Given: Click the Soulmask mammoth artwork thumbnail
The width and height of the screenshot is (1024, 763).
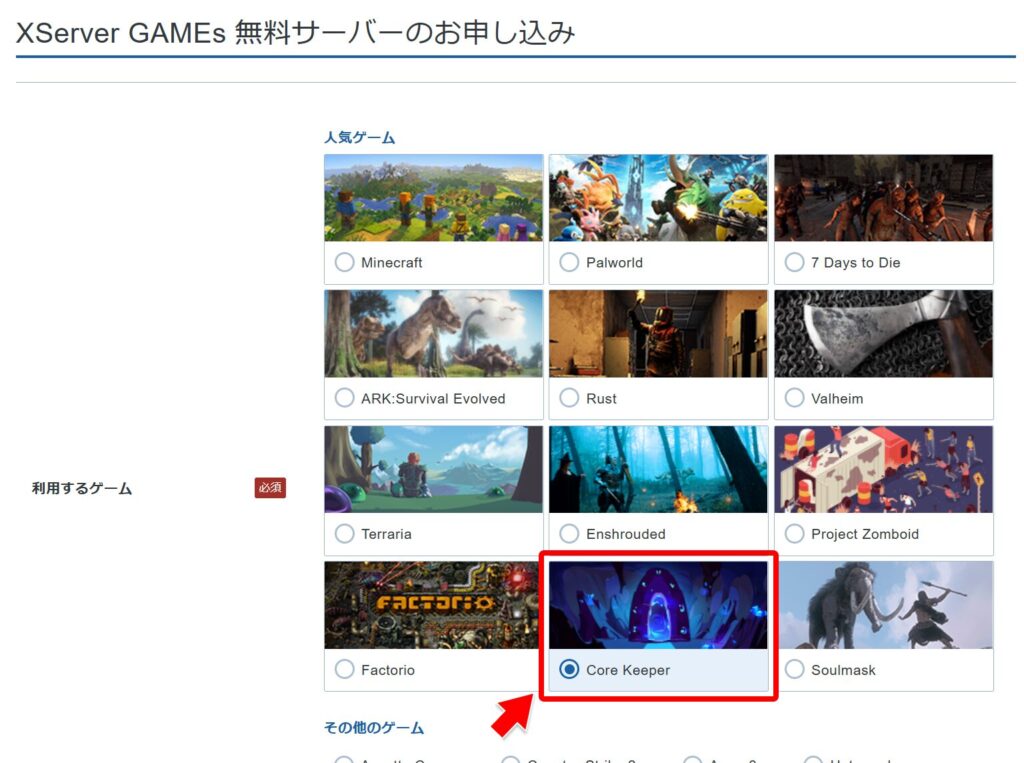Looking at the screenshot, I should point(883,605).
